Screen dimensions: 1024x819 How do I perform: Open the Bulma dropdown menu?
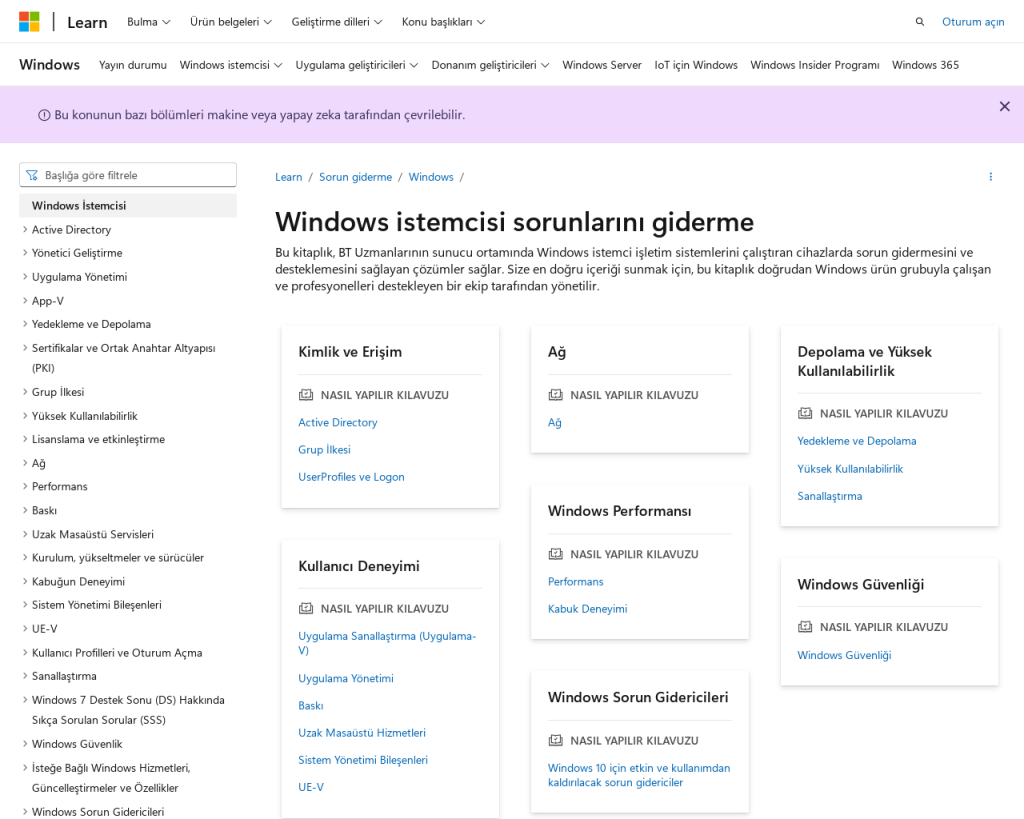148,22
